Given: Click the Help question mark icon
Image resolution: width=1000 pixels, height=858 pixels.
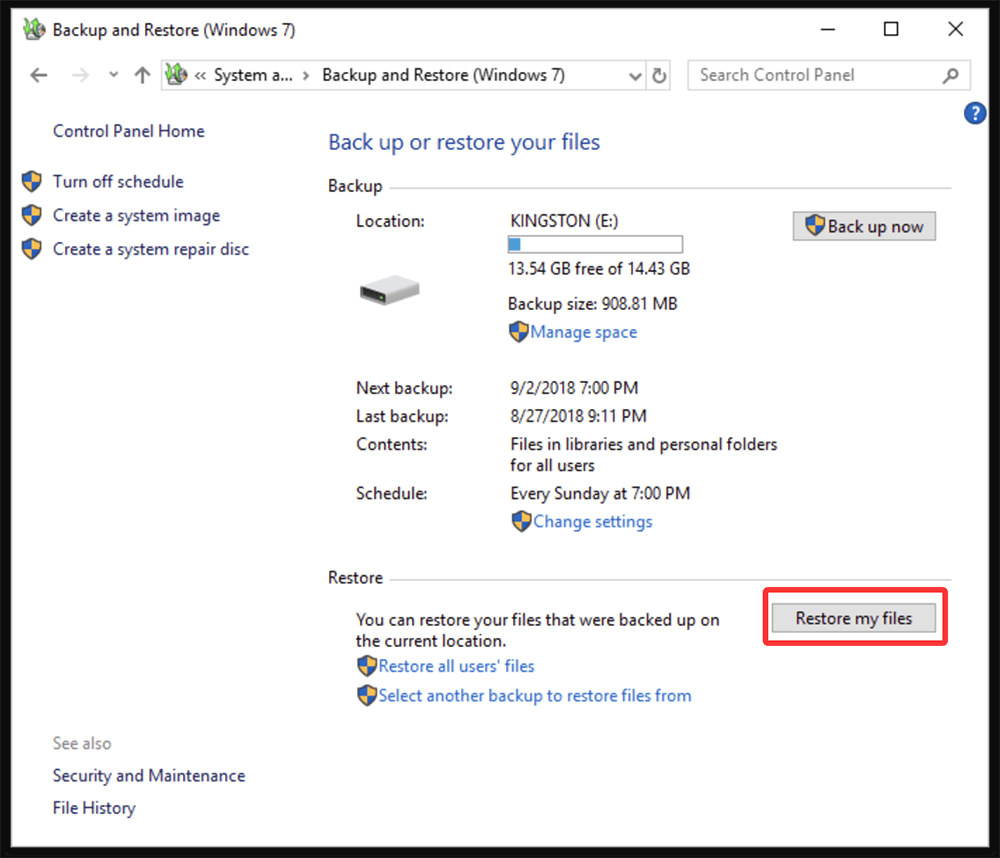Looking at the screenshot, I should click(x=975, y=113).
